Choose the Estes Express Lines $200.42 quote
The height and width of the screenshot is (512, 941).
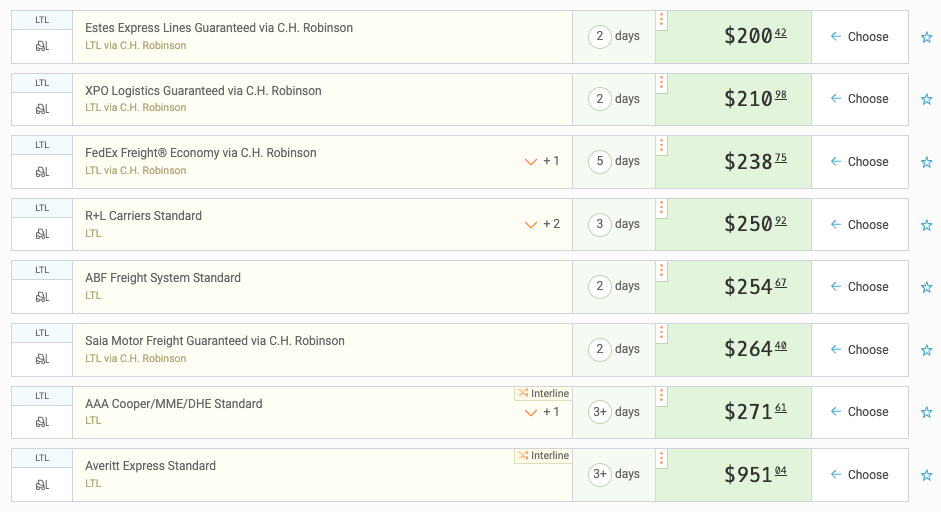click(859, 37)
